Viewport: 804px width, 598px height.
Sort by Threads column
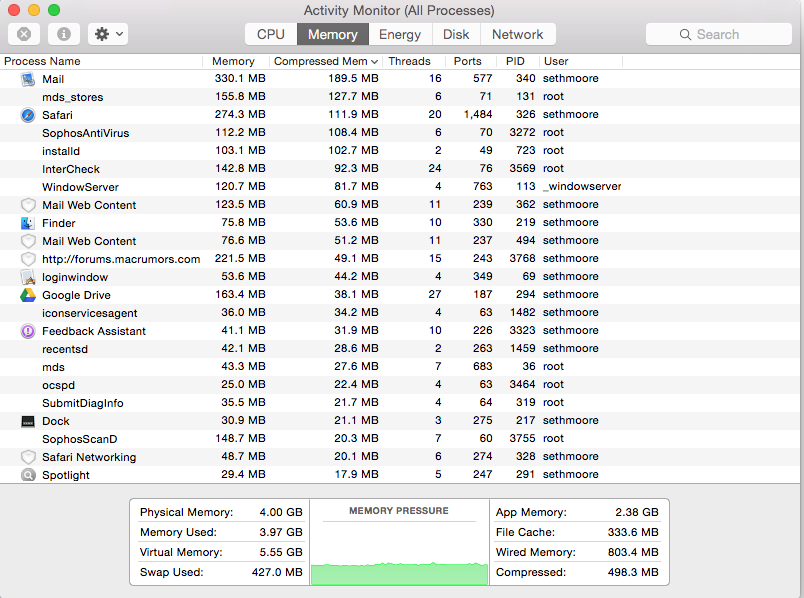414,61
